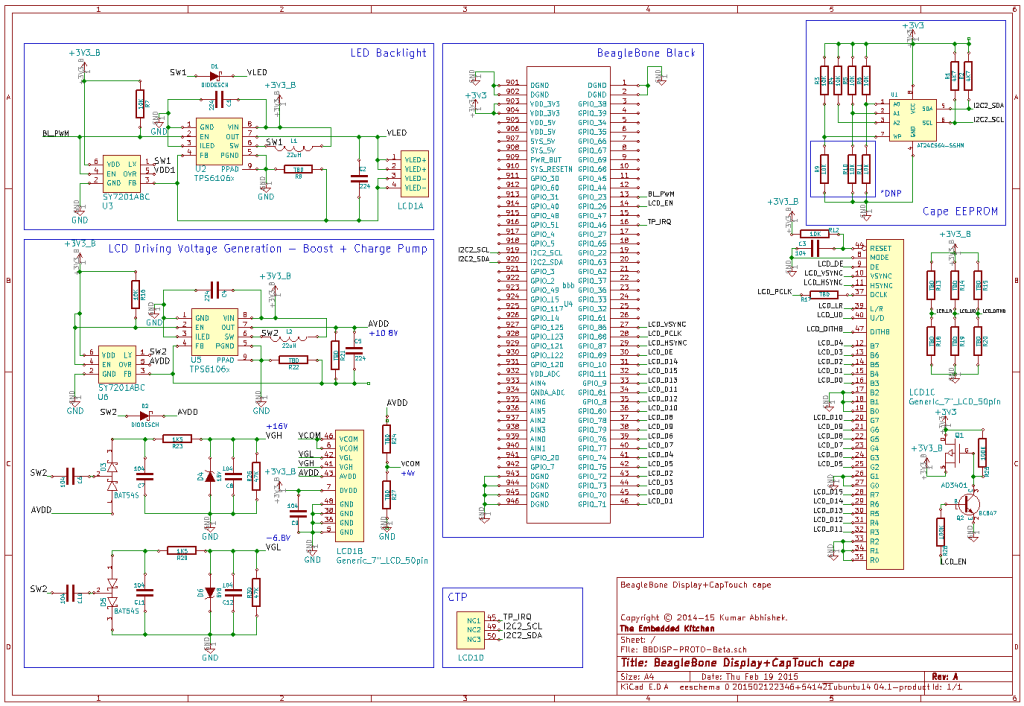Click the LCD1B VCOM connector block

point(349,487)
